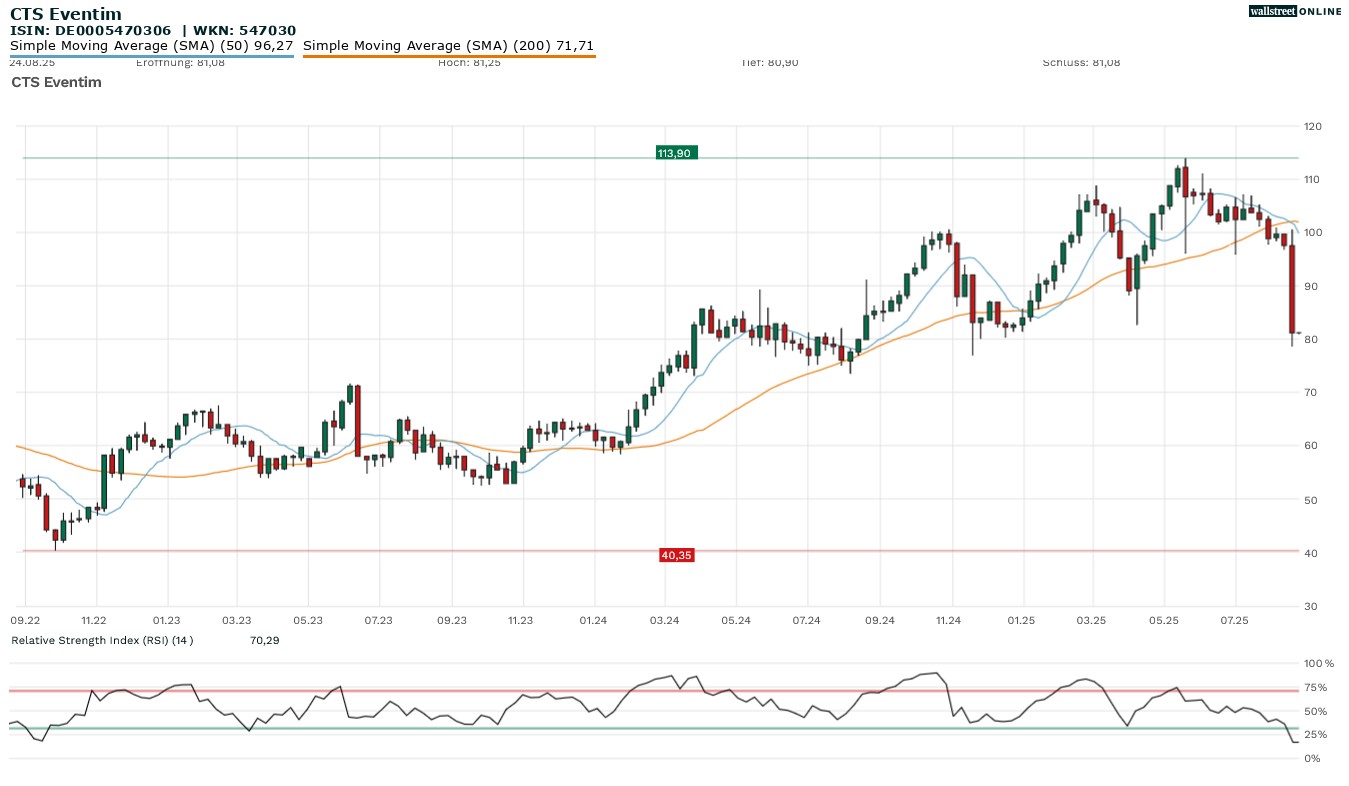Click the 07.25 date axis label
The height and width of the screenshot is (786, 1349).
1234,621
